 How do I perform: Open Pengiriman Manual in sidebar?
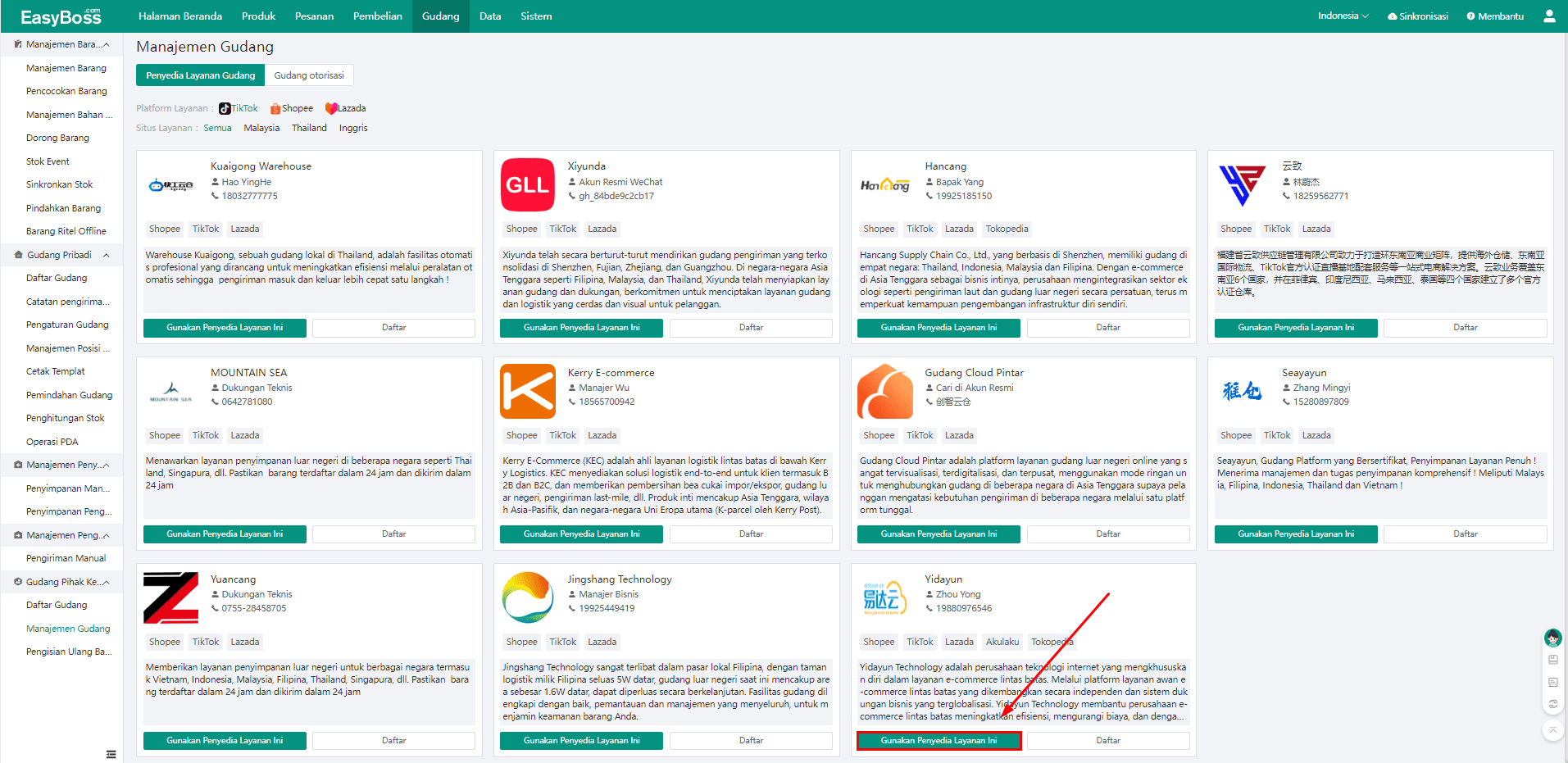(x=66, y=558)
